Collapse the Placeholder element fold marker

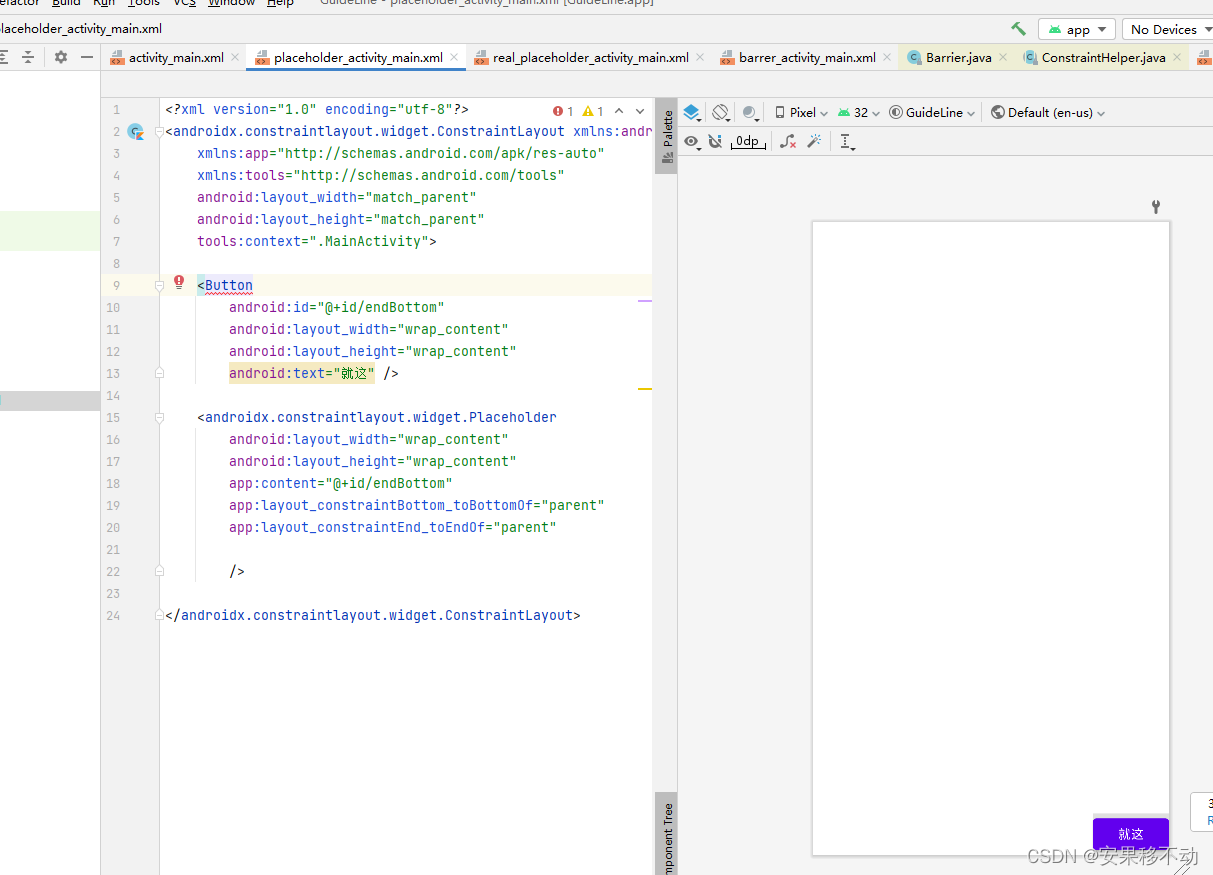click(159, 417)
